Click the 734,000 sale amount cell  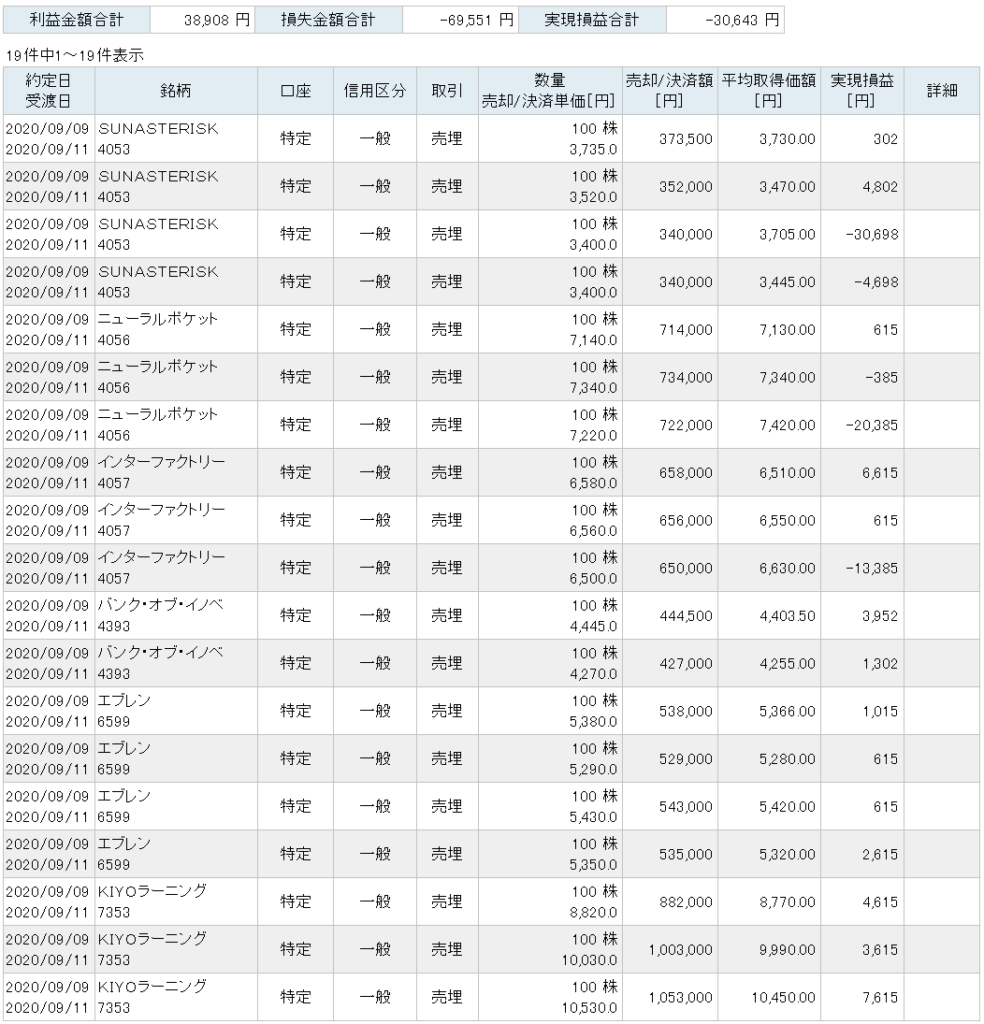pyautogui.click(x=669, y=377)
